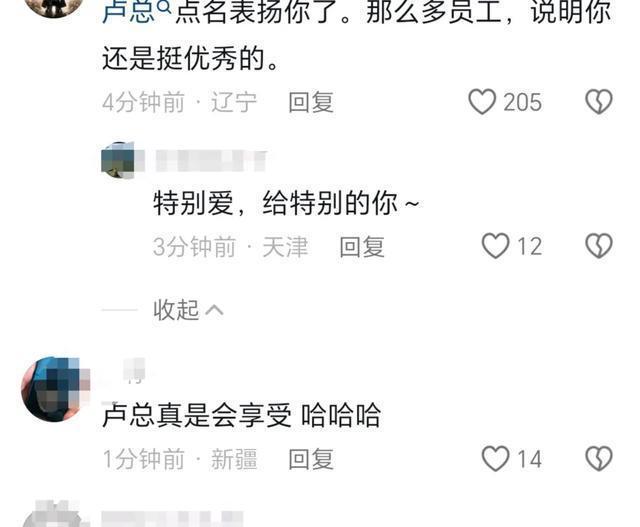Like the 特别爱 reply with 12 likes
Screen dimensions: 640x527
coord(495,246)
